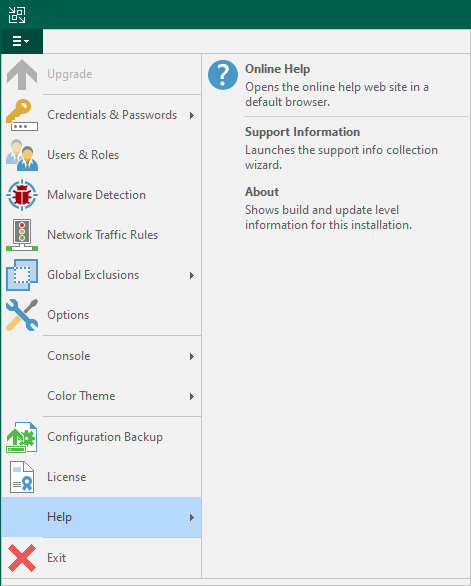Expand the Global Exclusions submenu arrow
Screen dimensions: 471x586
(x=192, y=275)
